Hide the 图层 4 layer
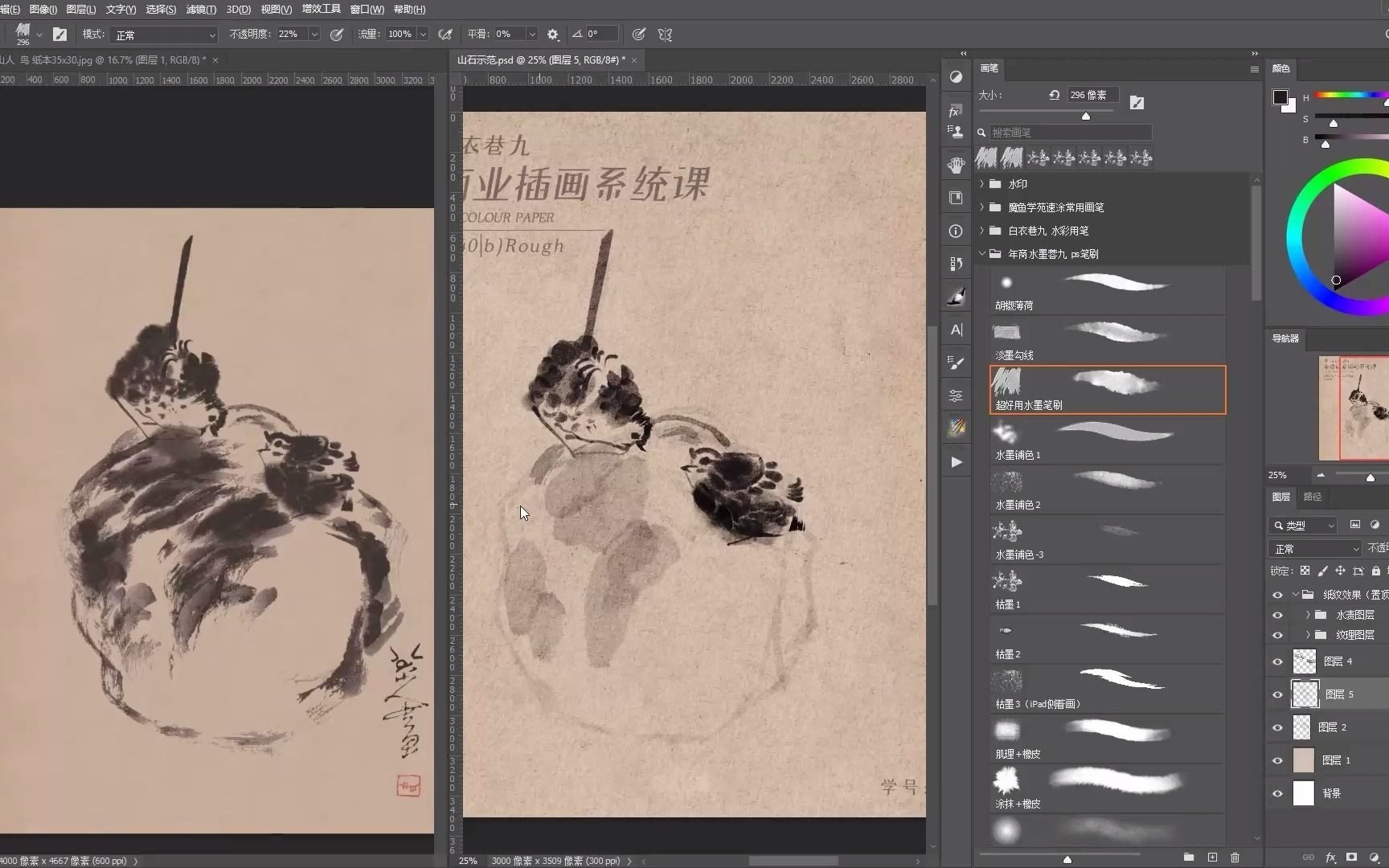Image resolution: width=1389 pixels, height=868 pixels. pos(1278,661)
